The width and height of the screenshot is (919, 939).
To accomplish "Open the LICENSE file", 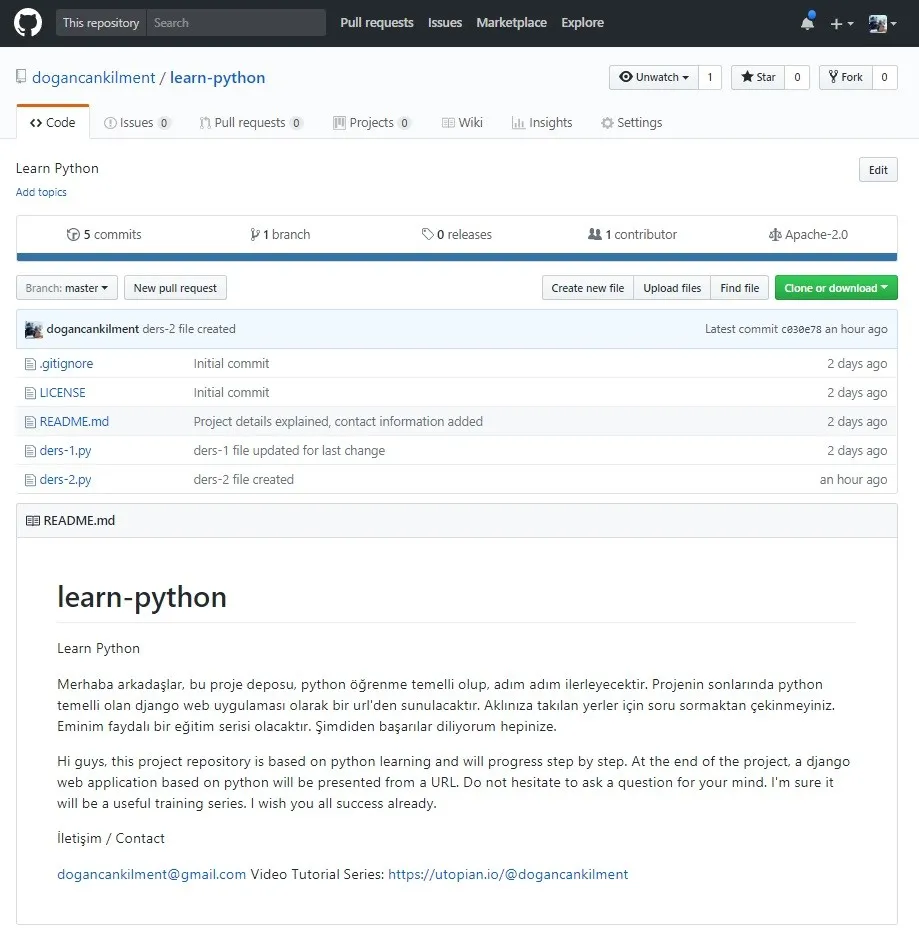I will 62,393.
